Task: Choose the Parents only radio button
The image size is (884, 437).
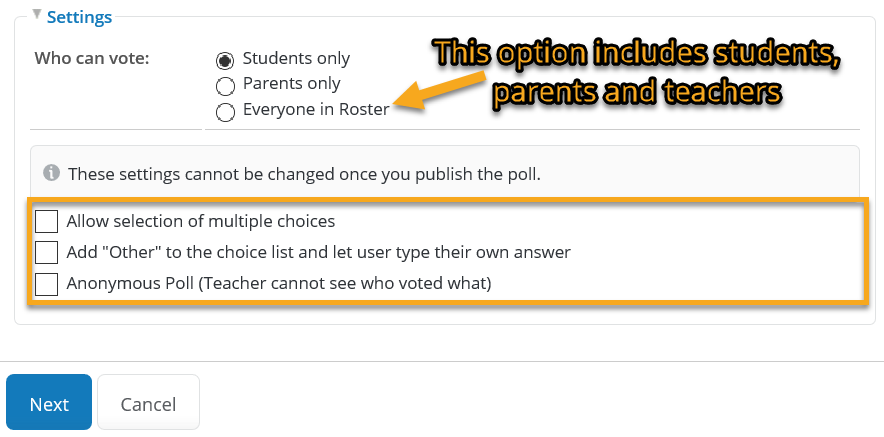Action: 225,86
